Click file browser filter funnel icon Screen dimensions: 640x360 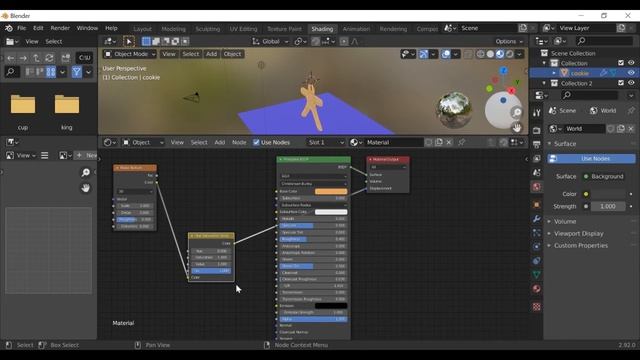click(x=76, y=72)
